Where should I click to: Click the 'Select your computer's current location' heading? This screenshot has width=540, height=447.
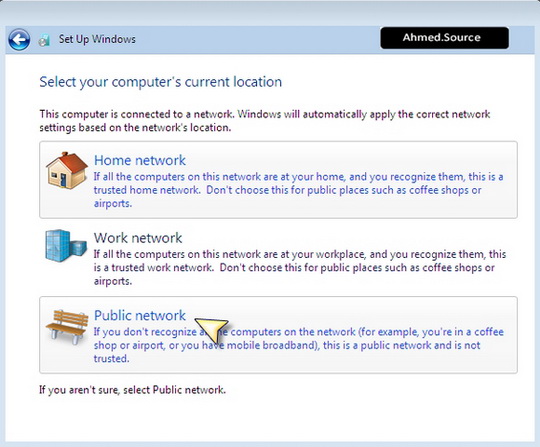(160, 82)
